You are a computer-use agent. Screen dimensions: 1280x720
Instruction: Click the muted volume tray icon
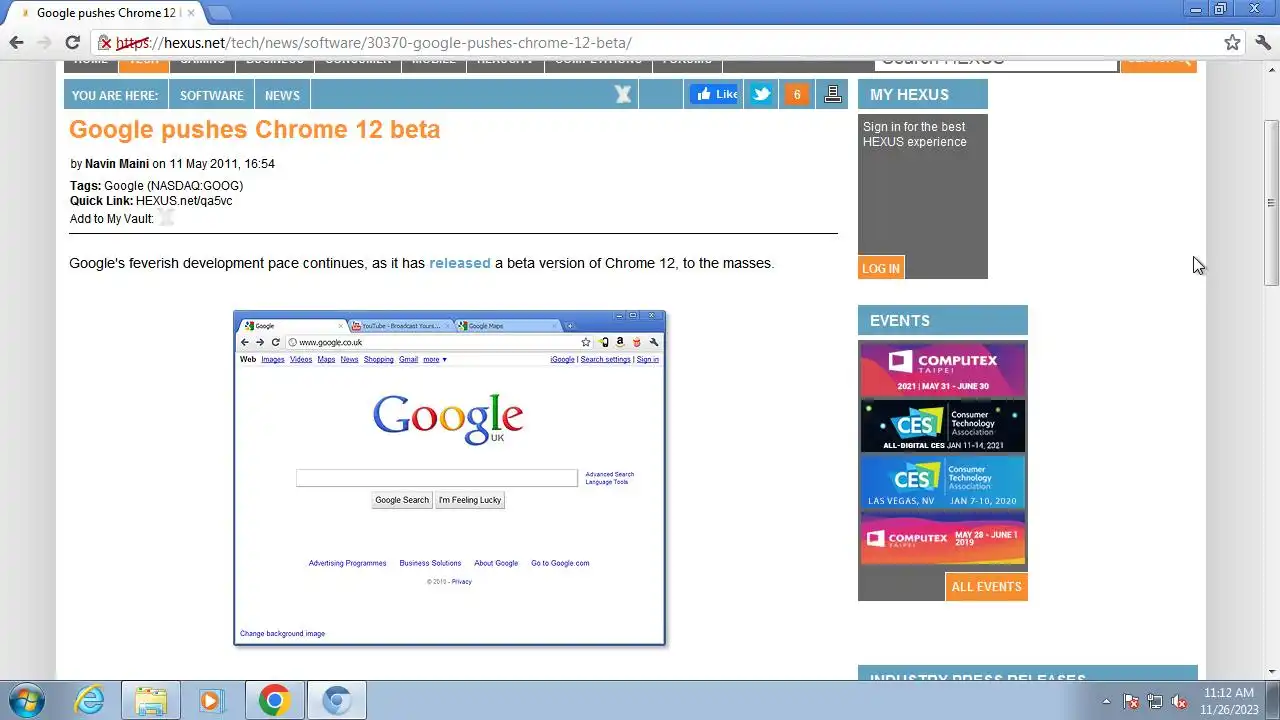click(1179, 701)
